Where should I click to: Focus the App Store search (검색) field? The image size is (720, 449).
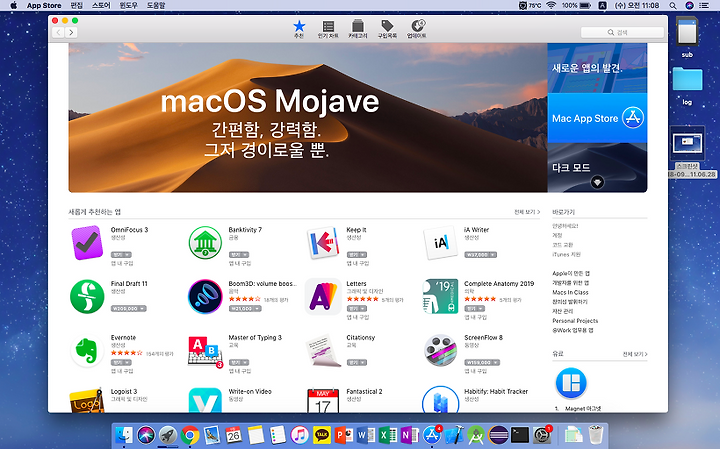click(x=622, y=32)
